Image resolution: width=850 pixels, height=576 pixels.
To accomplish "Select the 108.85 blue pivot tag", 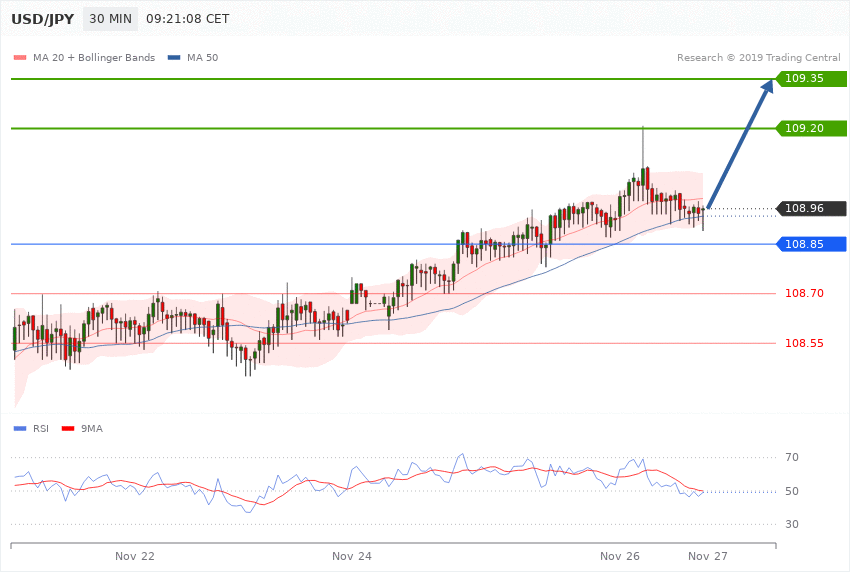I will 812,244.
